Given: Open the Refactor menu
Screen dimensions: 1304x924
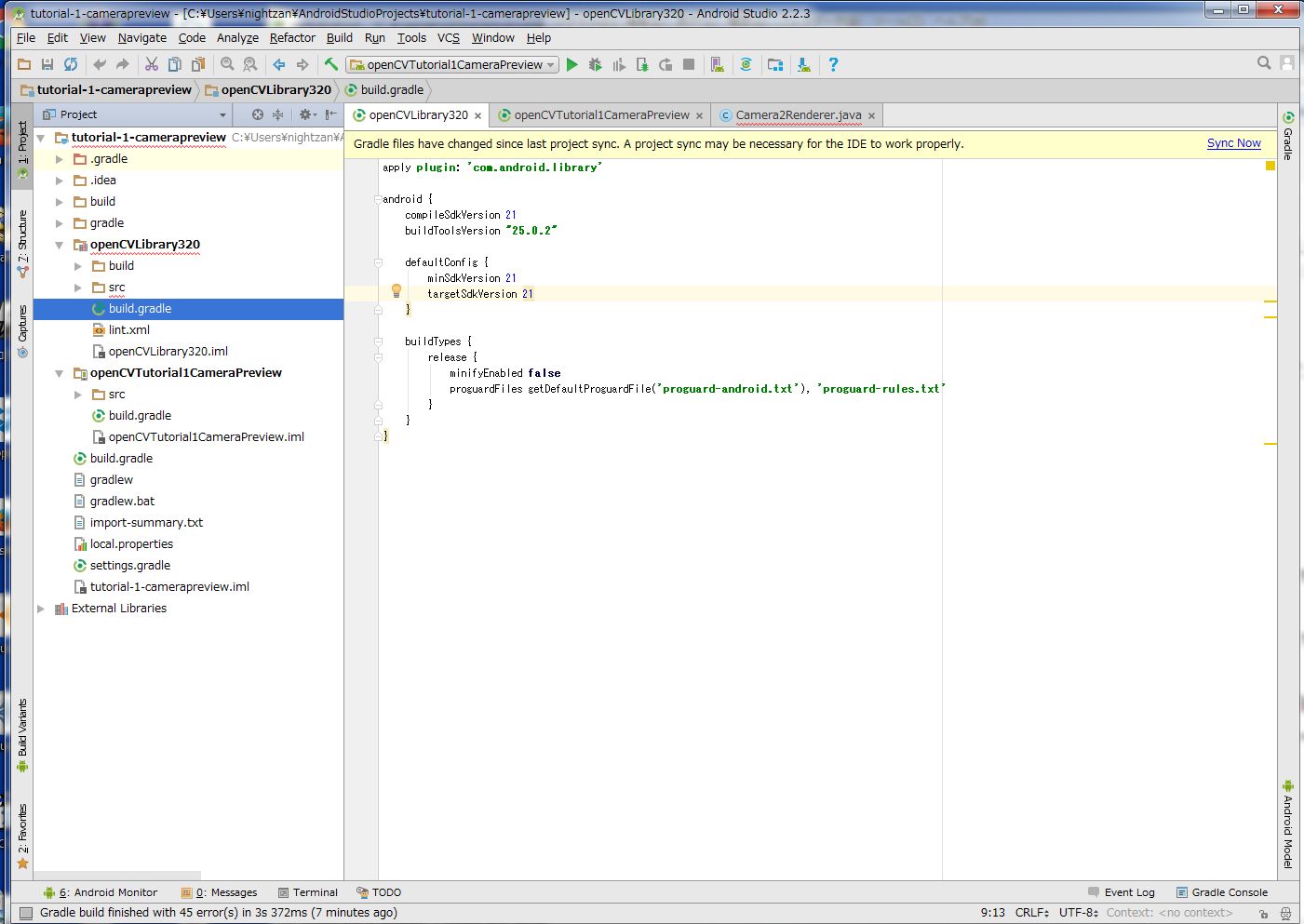Looking at the screenshot, I should coord(292,38).
